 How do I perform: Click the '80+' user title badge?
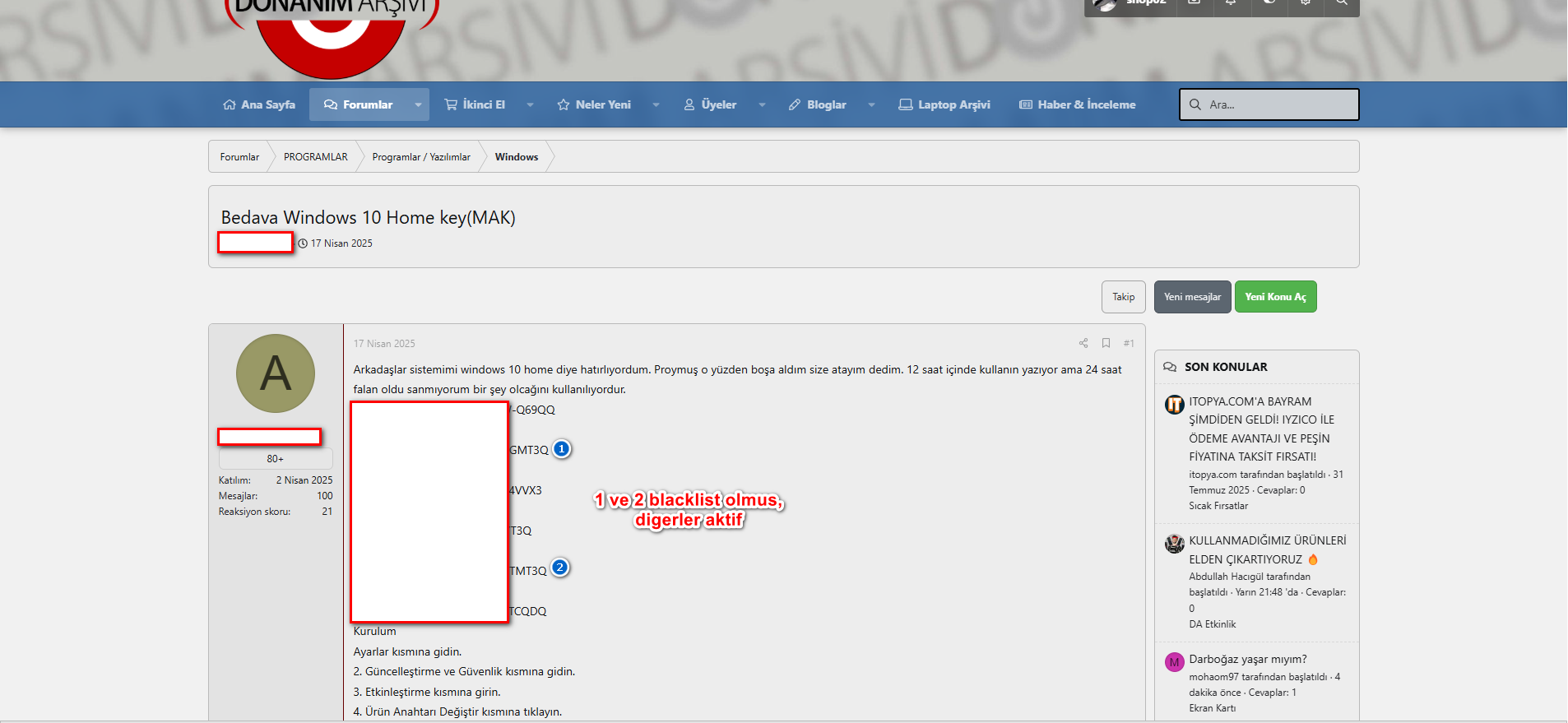(276, 459)
